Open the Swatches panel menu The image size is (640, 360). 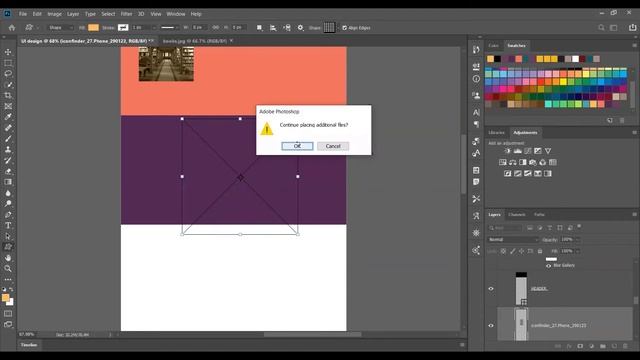point(634,46)
